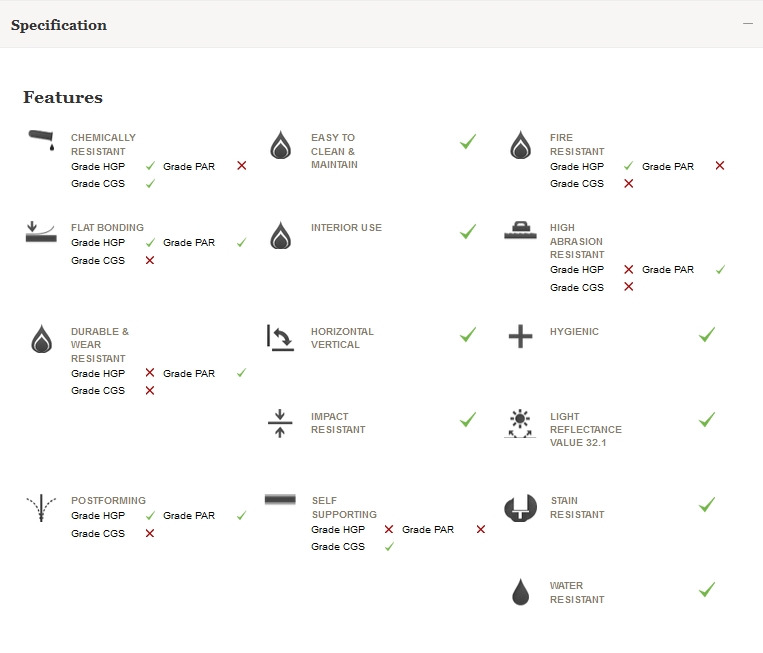Click the Flat Bonding feature icon
This screenshot has height=653, width=763.
40,232
